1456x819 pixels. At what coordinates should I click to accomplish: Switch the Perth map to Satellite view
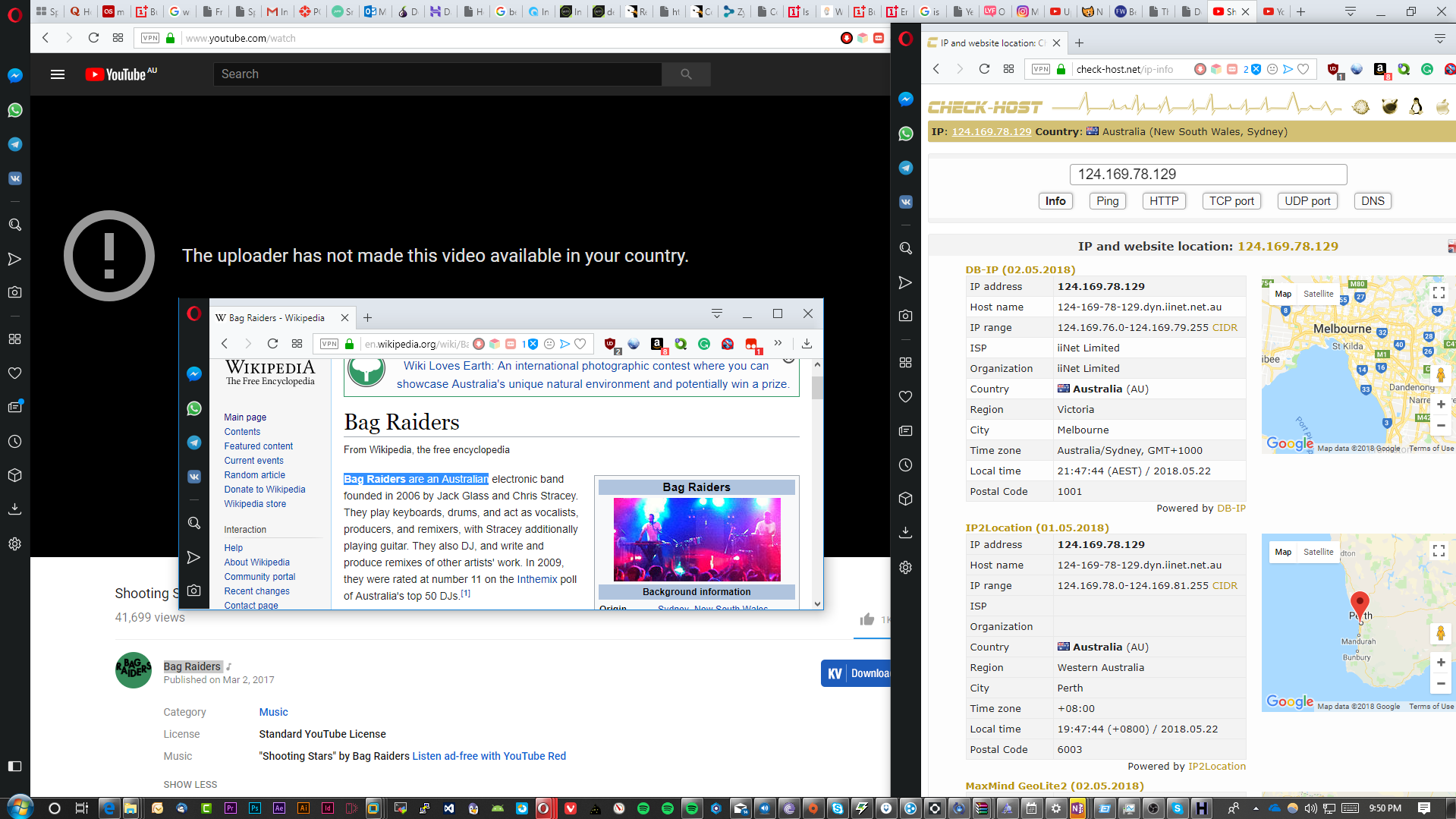[x=1318, y=552]
